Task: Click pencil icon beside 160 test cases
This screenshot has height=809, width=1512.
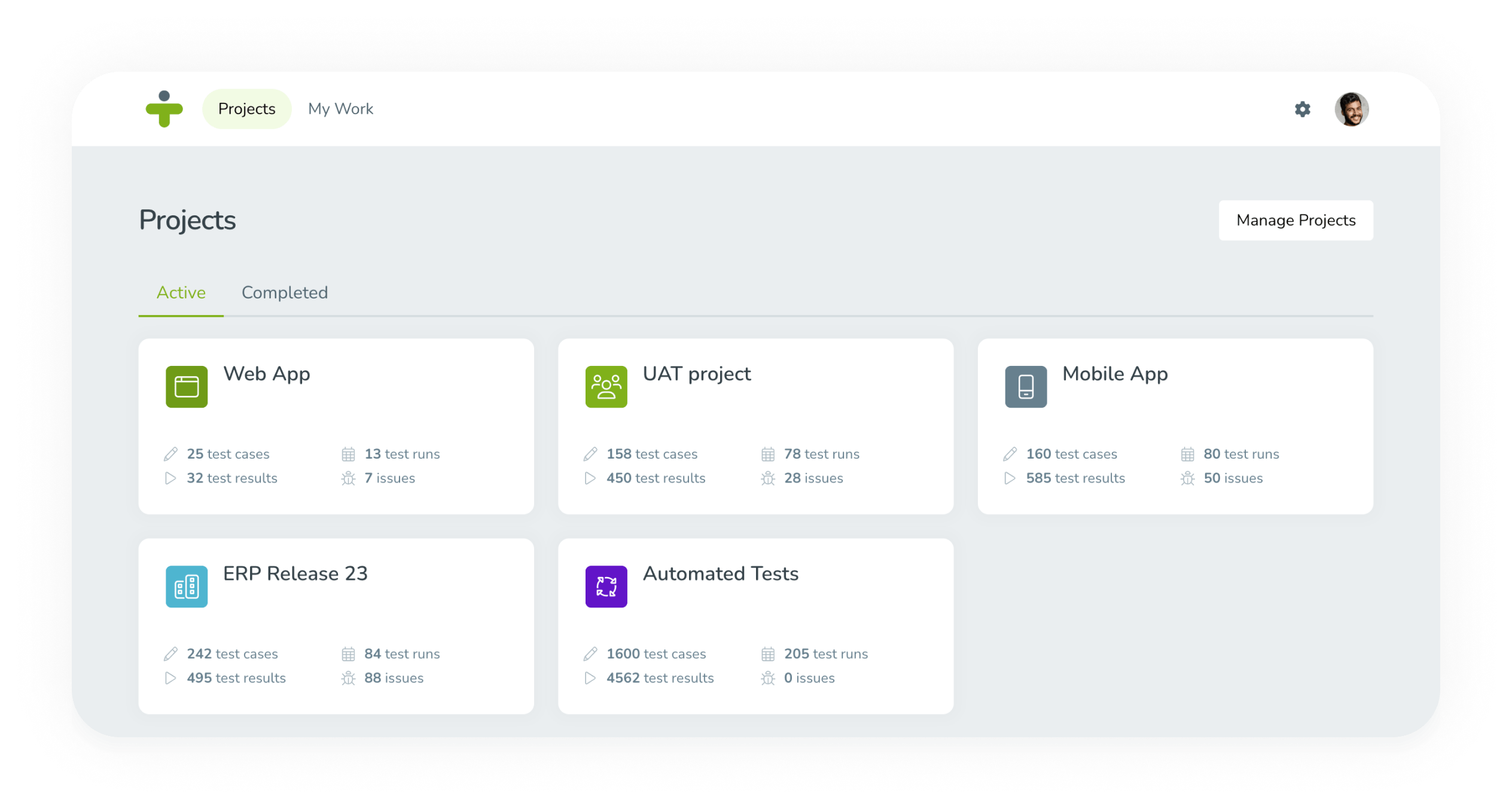Action: (1010, 454)
